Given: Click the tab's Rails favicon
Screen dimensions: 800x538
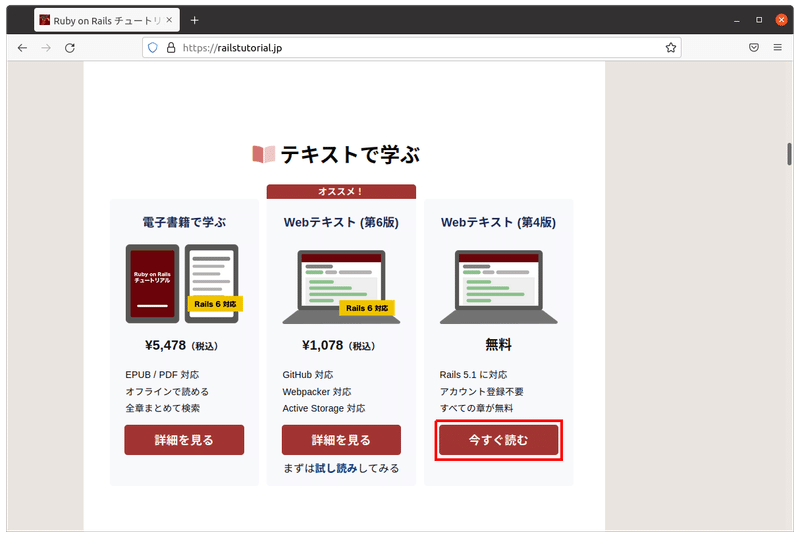Looking at the screenshot, I should (x=45, y=20).
